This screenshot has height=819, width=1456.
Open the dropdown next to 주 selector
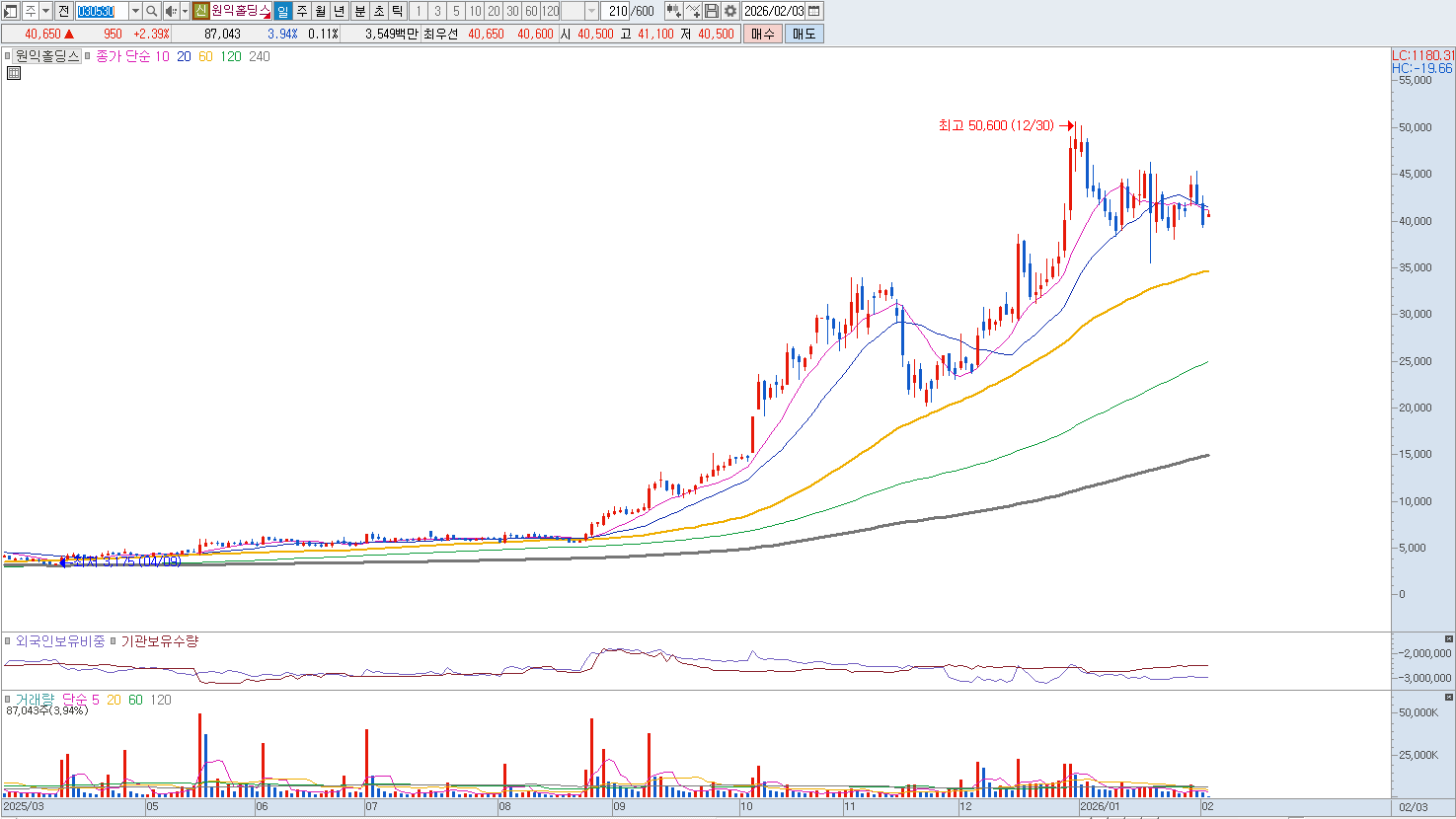coord(45,11)
